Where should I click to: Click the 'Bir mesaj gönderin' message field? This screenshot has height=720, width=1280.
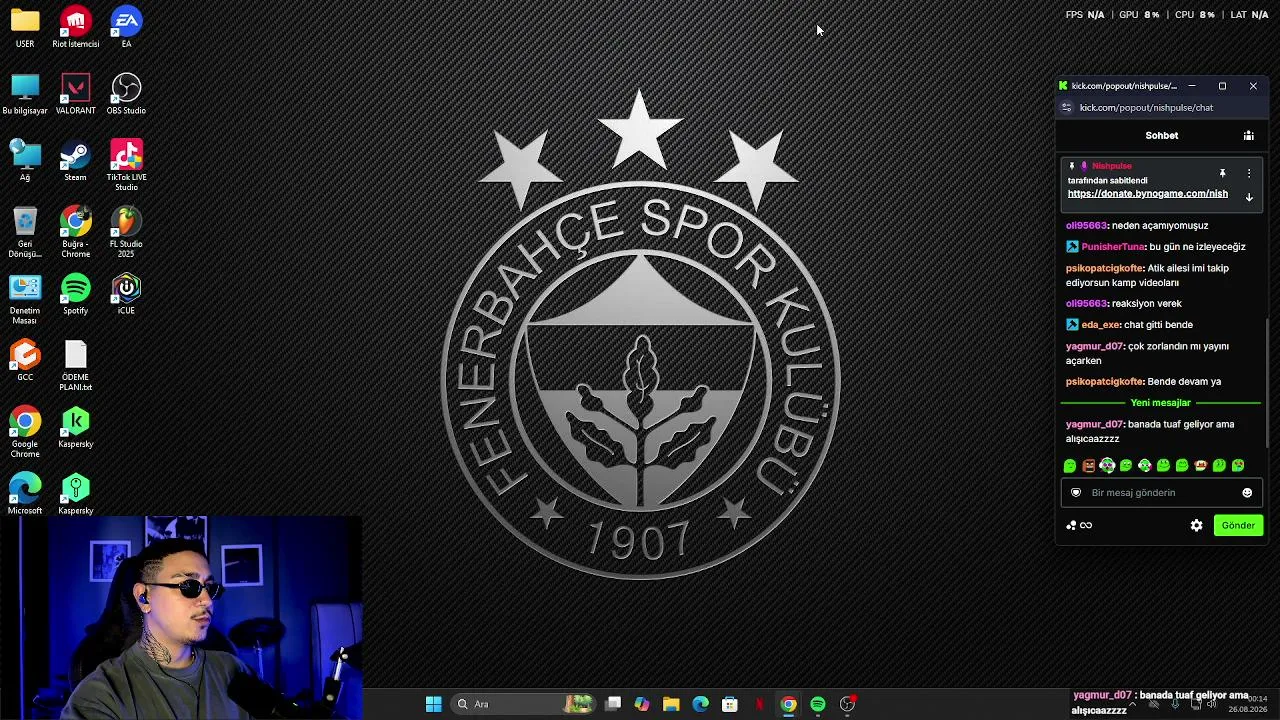point(1161,493)
